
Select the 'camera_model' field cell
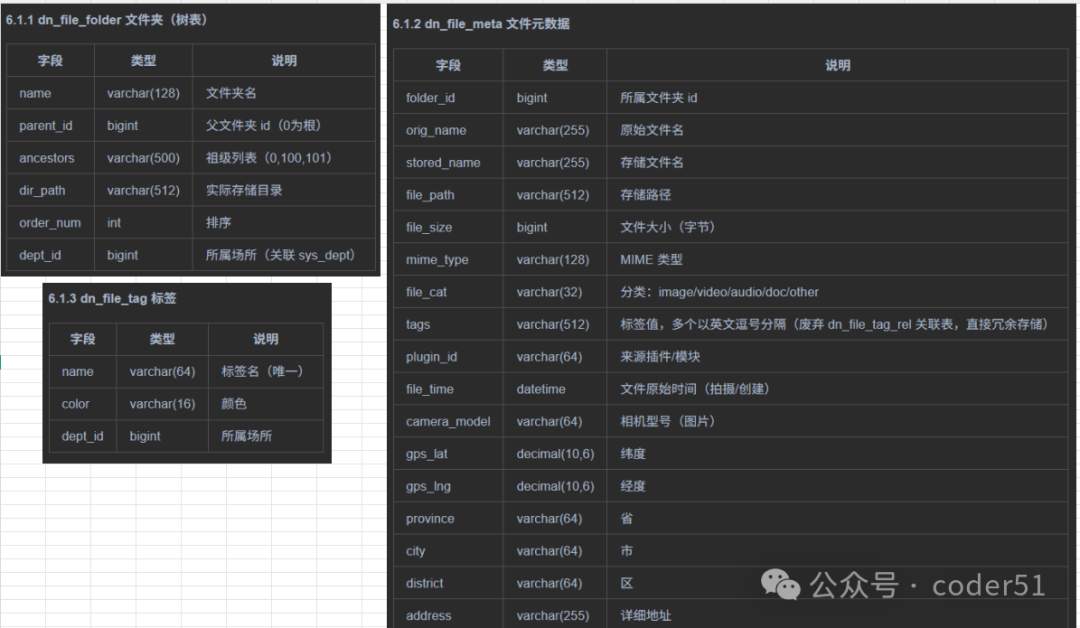(448, 421)
